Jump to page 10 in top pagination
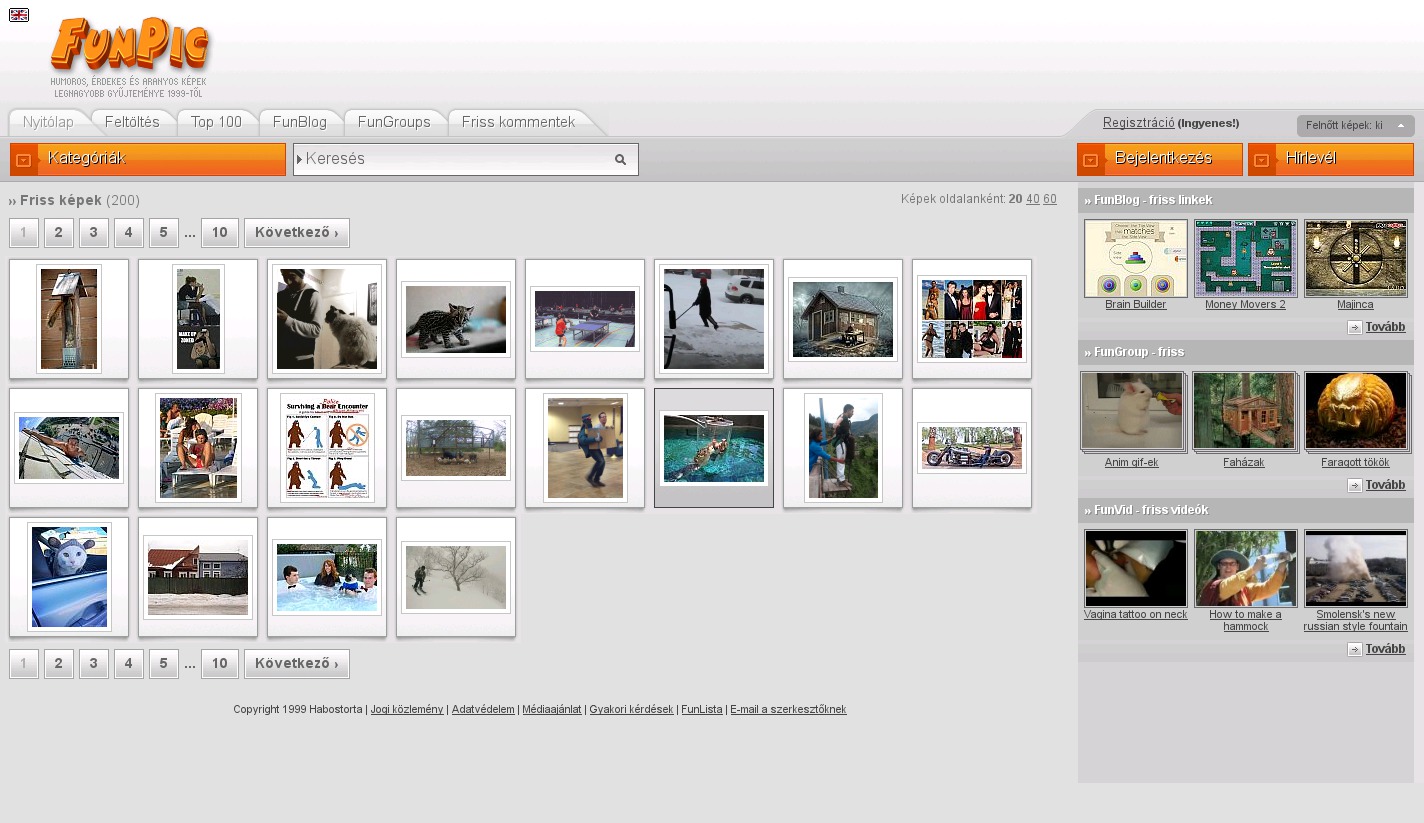Image resolution: width=1424 pixels, height=823 pixels. click(219, 233)
